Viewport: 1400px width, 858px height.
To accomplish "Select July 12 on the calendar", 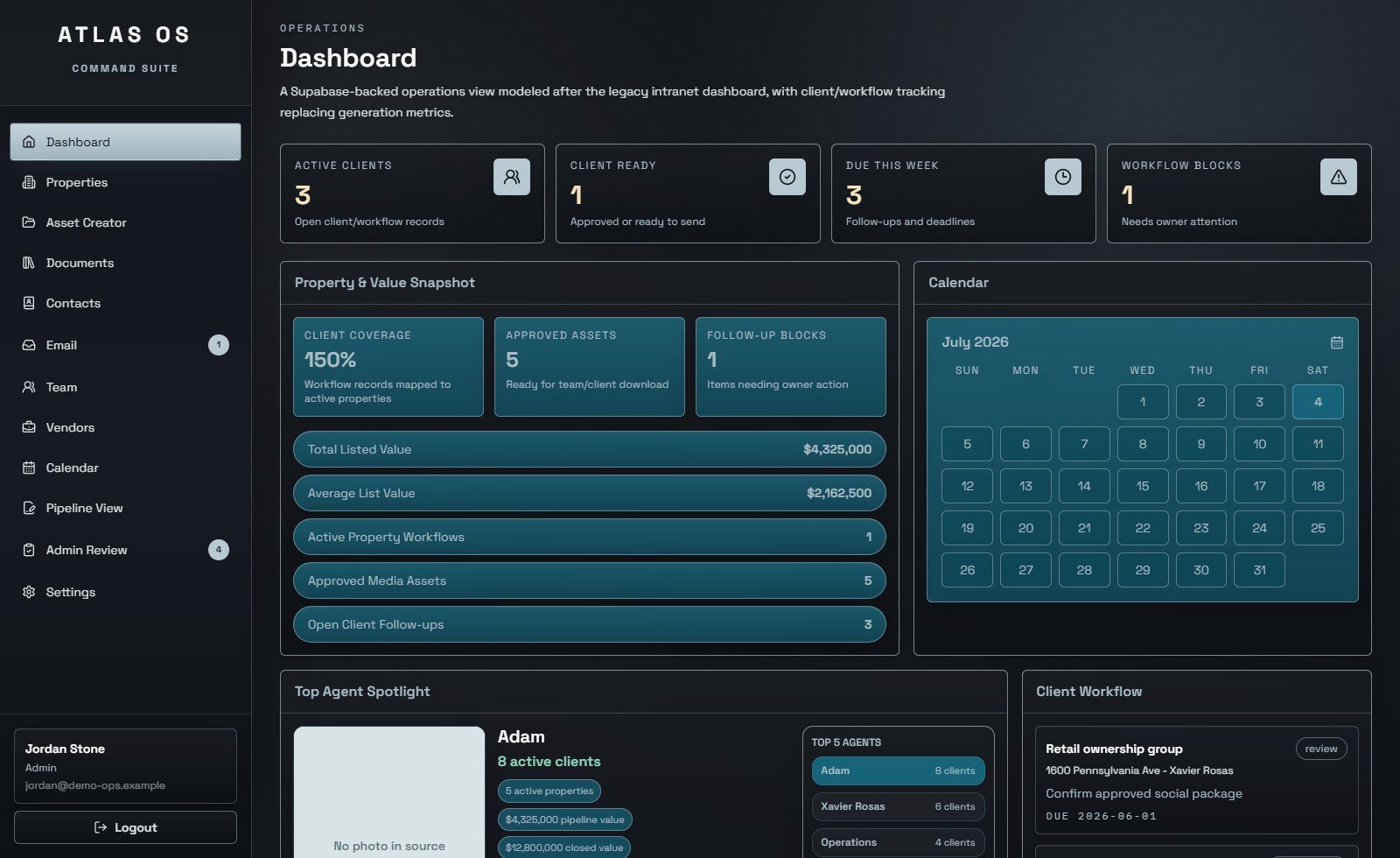I will point(967,486).
